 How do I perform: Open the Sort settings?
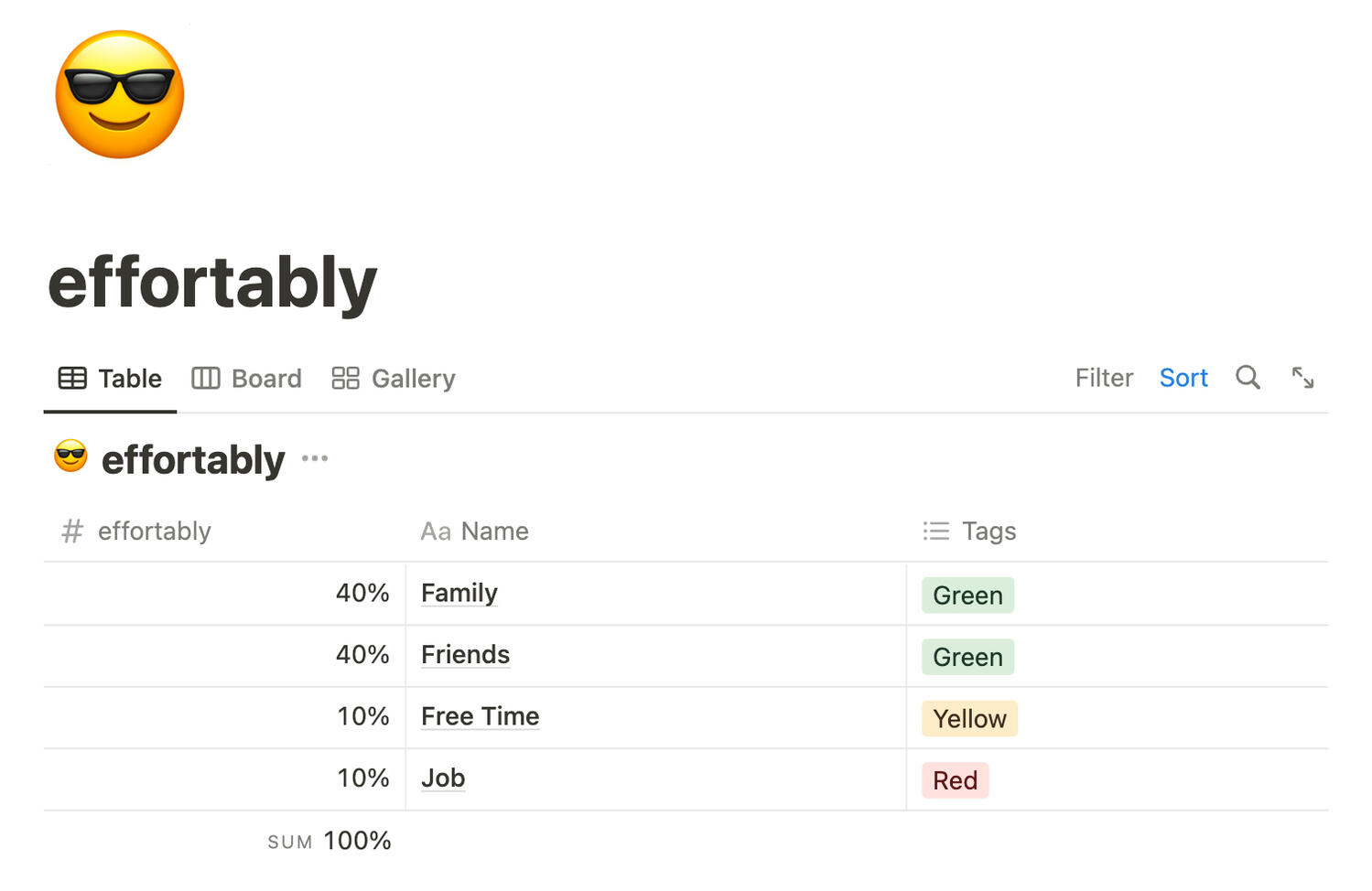(x=1183, y=378)
